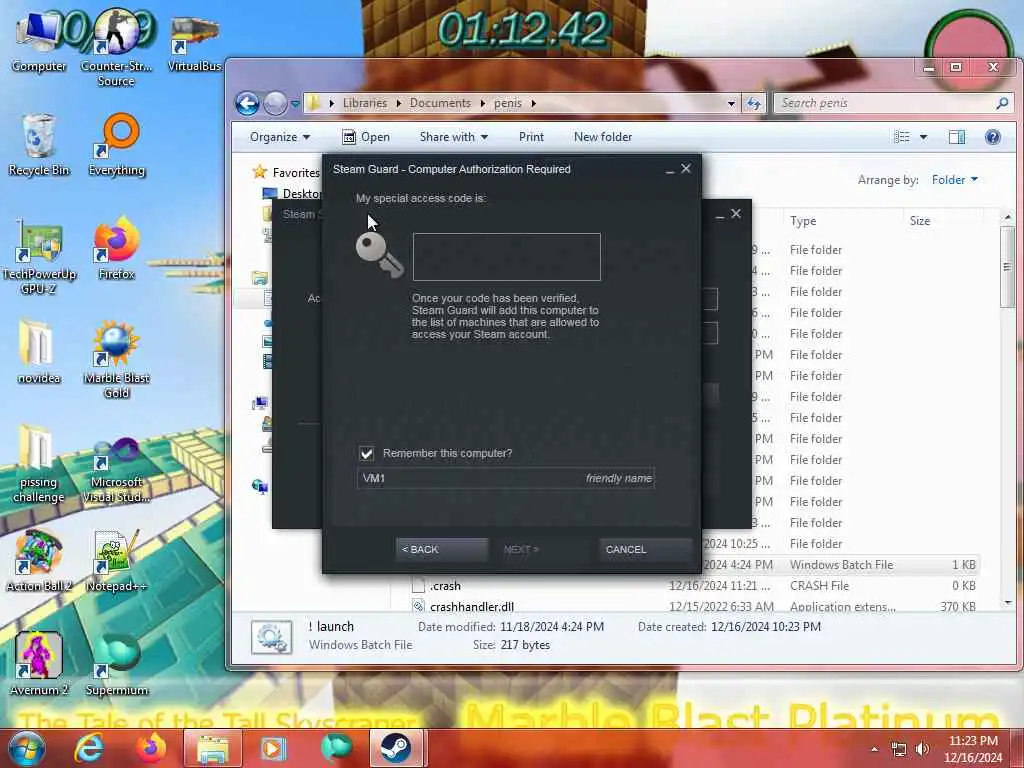The height and width of the screenshot is (768, 1024).
Task: Open the change view options arrow
Action: click(923, 137)
